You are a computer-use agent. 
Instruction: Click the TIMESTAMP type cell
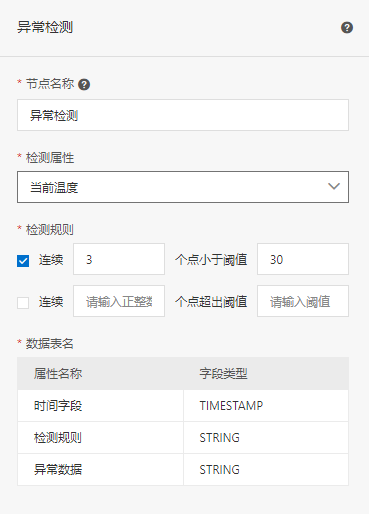[266, 405]
